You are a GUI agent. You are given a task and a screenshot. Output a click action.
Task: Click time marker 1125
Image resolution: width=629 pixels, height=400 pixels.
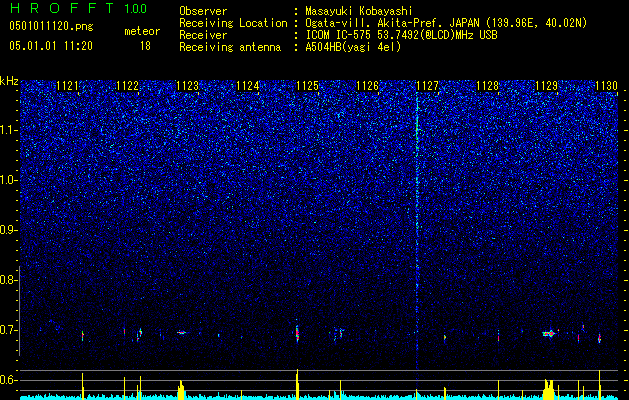point(307,86)
